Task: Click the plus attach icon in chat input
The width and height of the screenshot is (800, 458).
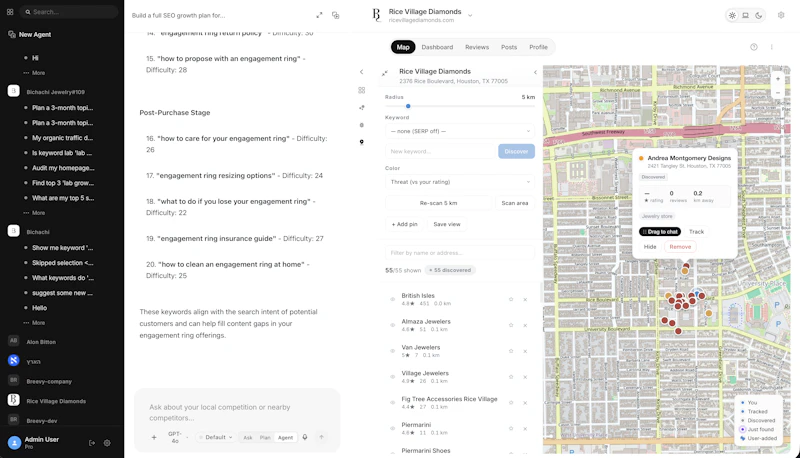Action: pos(154,437)
